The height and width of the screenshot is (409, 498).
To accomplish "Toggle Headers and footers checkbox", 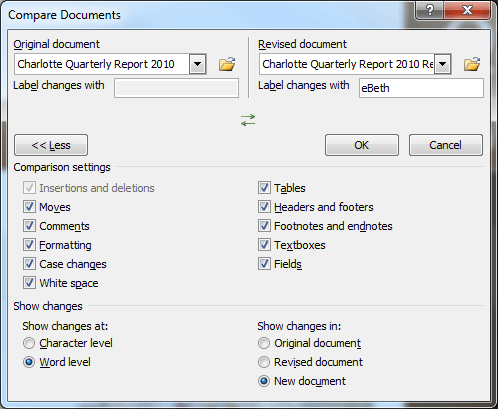I will tap(264, 207).
